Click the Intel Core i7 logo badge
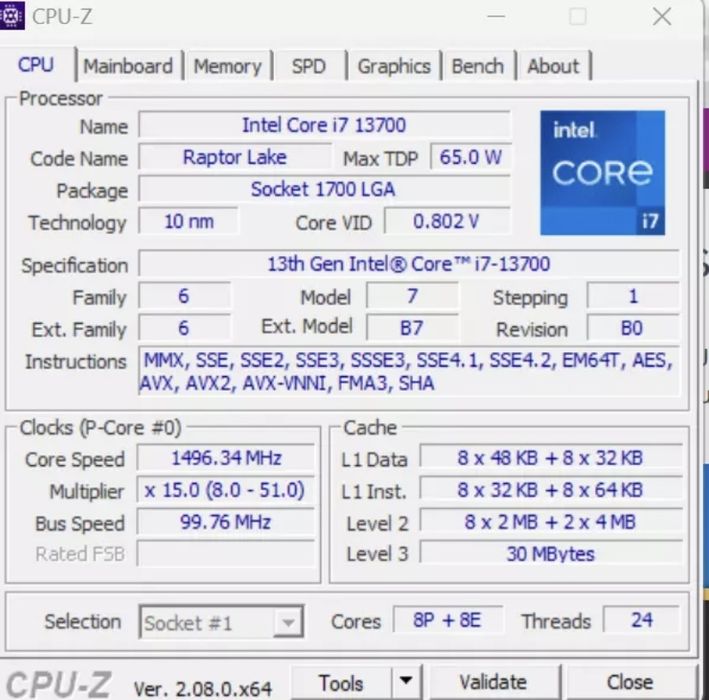Image resolution: width=709 pixels, height=700 pixels. 602,173
